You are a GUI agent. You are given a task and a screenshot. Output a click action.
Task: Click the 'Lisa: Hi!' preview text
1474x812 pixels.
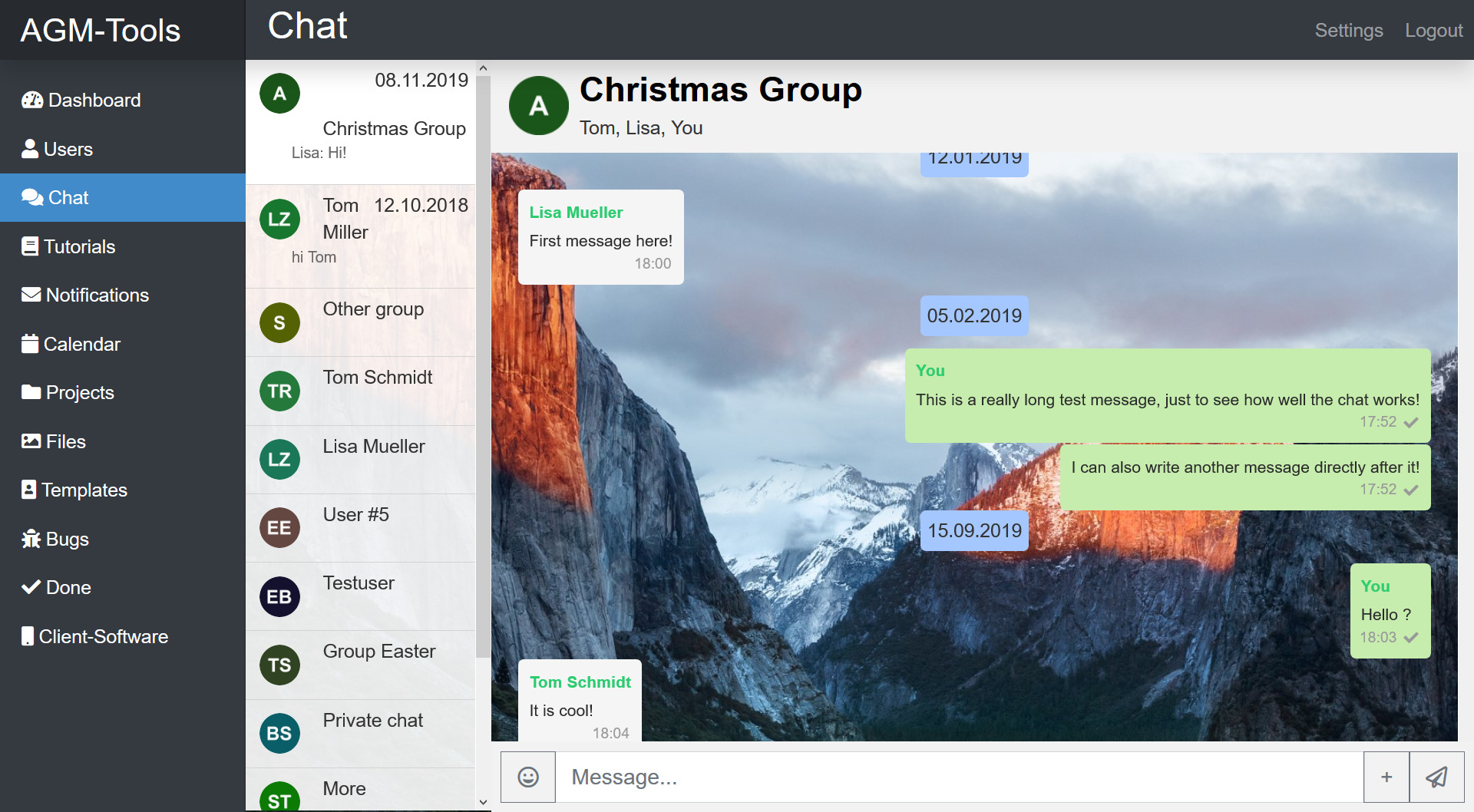pyautogui.click(x=319, y=153)
